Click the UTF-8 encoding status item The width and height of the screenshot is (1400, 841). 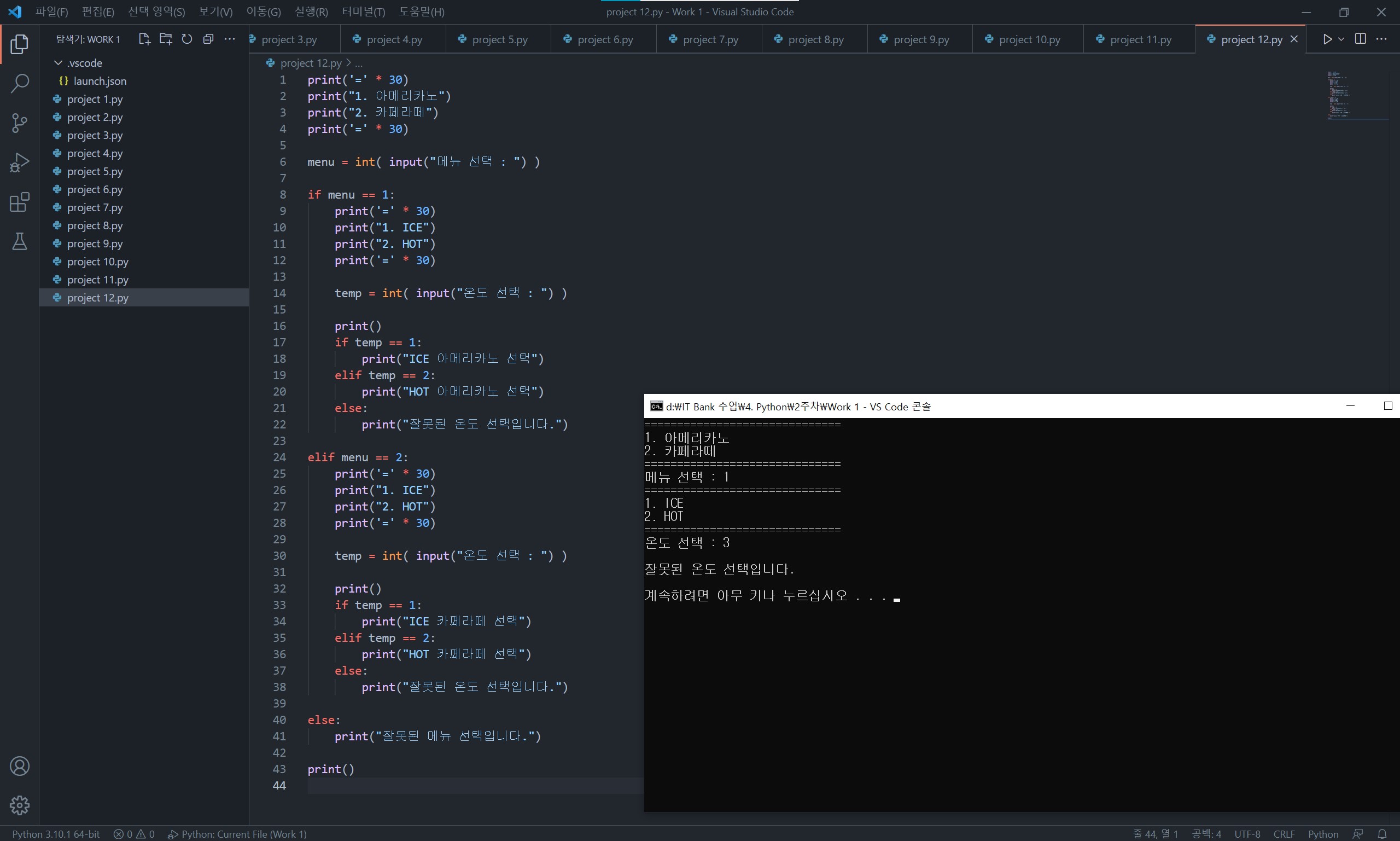[x=1246, y=834]
